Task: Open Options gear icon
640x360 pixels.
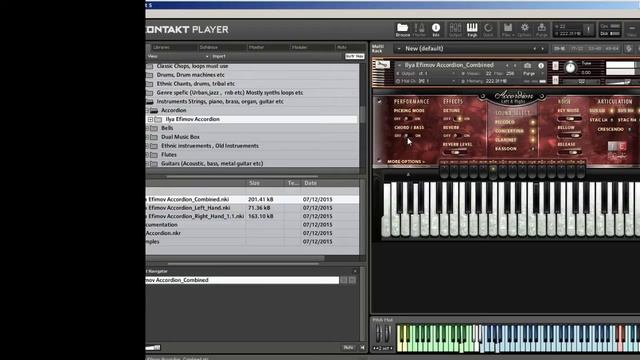Action: point(524,29)
